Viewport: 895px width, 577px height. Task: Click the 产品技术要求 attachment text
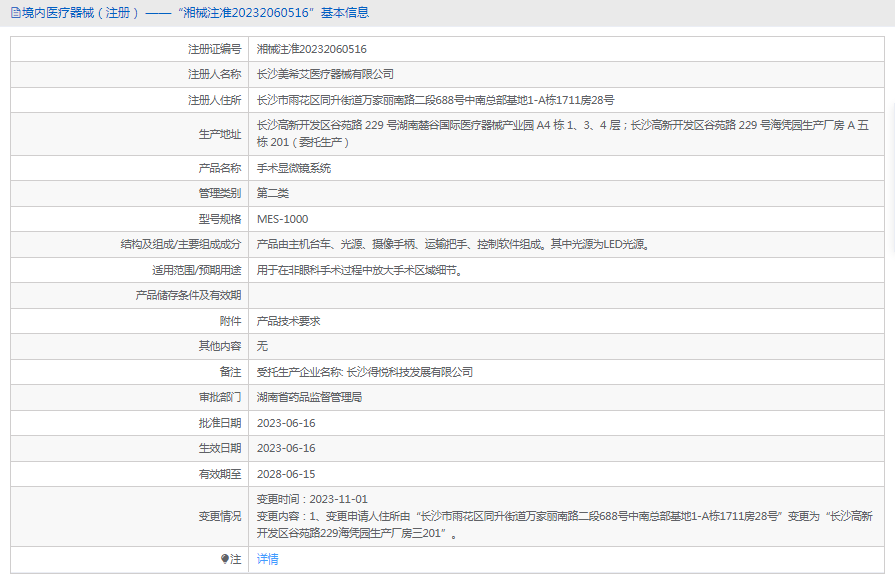[289, 321]
